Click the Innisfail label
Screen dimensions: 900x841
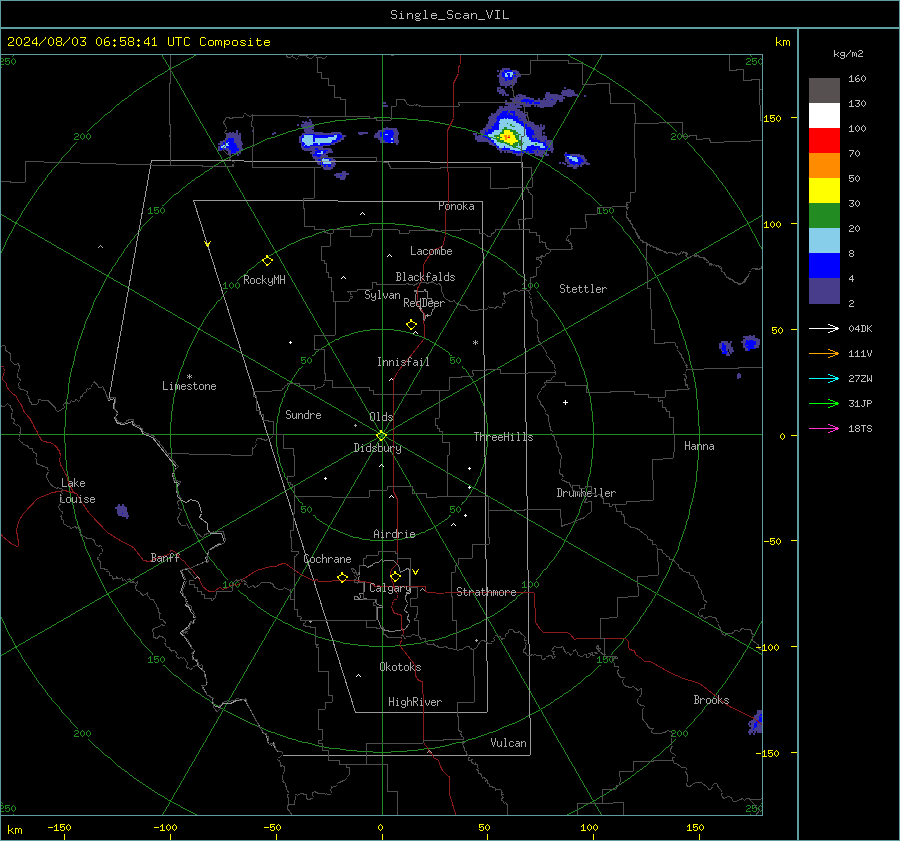(x=403, y=362)
